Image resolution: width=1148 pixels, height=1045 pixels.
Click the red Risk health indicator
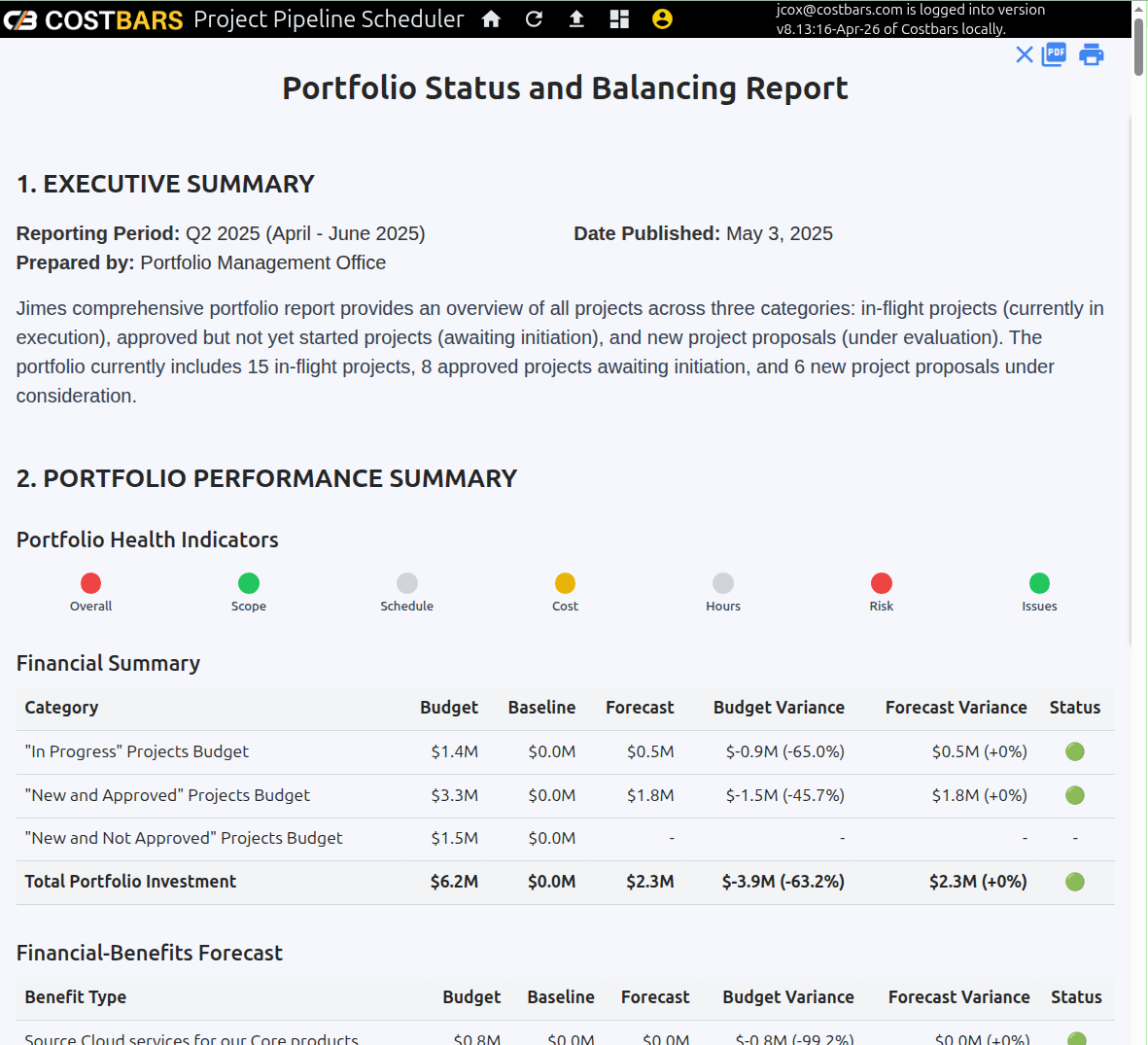(882, 583)
